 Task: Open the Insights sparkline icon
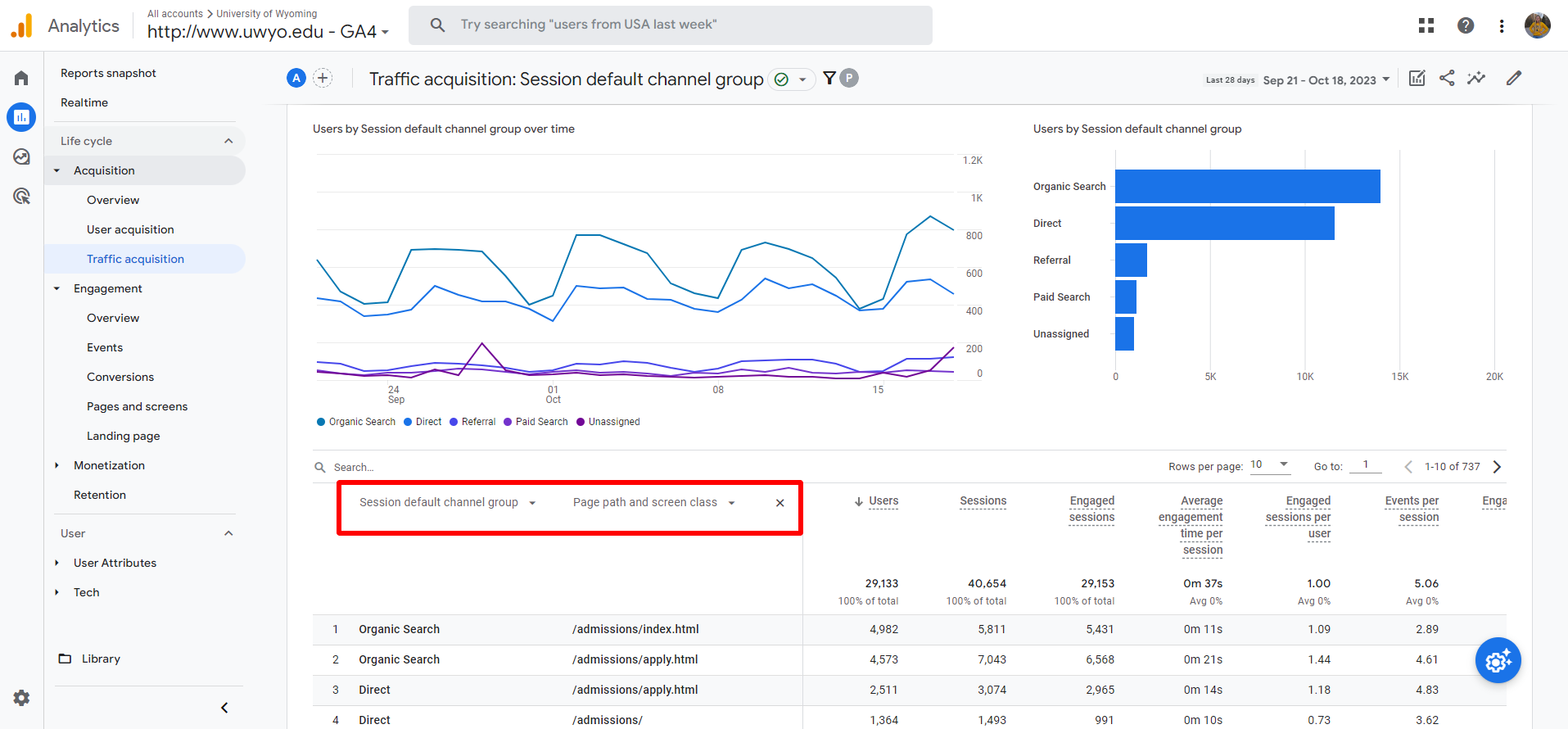pos(1476,78)
